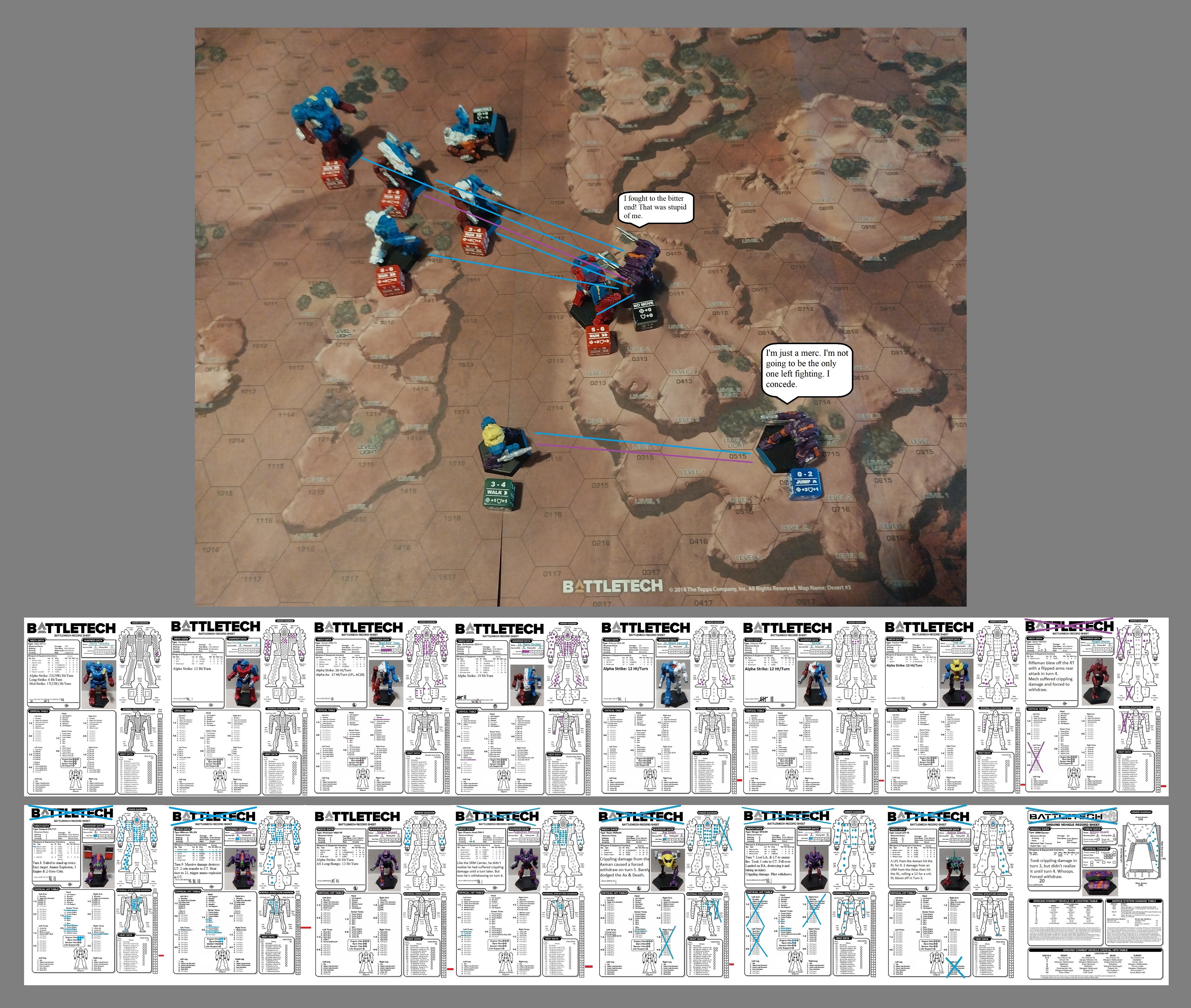The width and height of the screenshot is (1191, 1008).
Task: Open the Vindicator mech photo
Action: (385, 870)
